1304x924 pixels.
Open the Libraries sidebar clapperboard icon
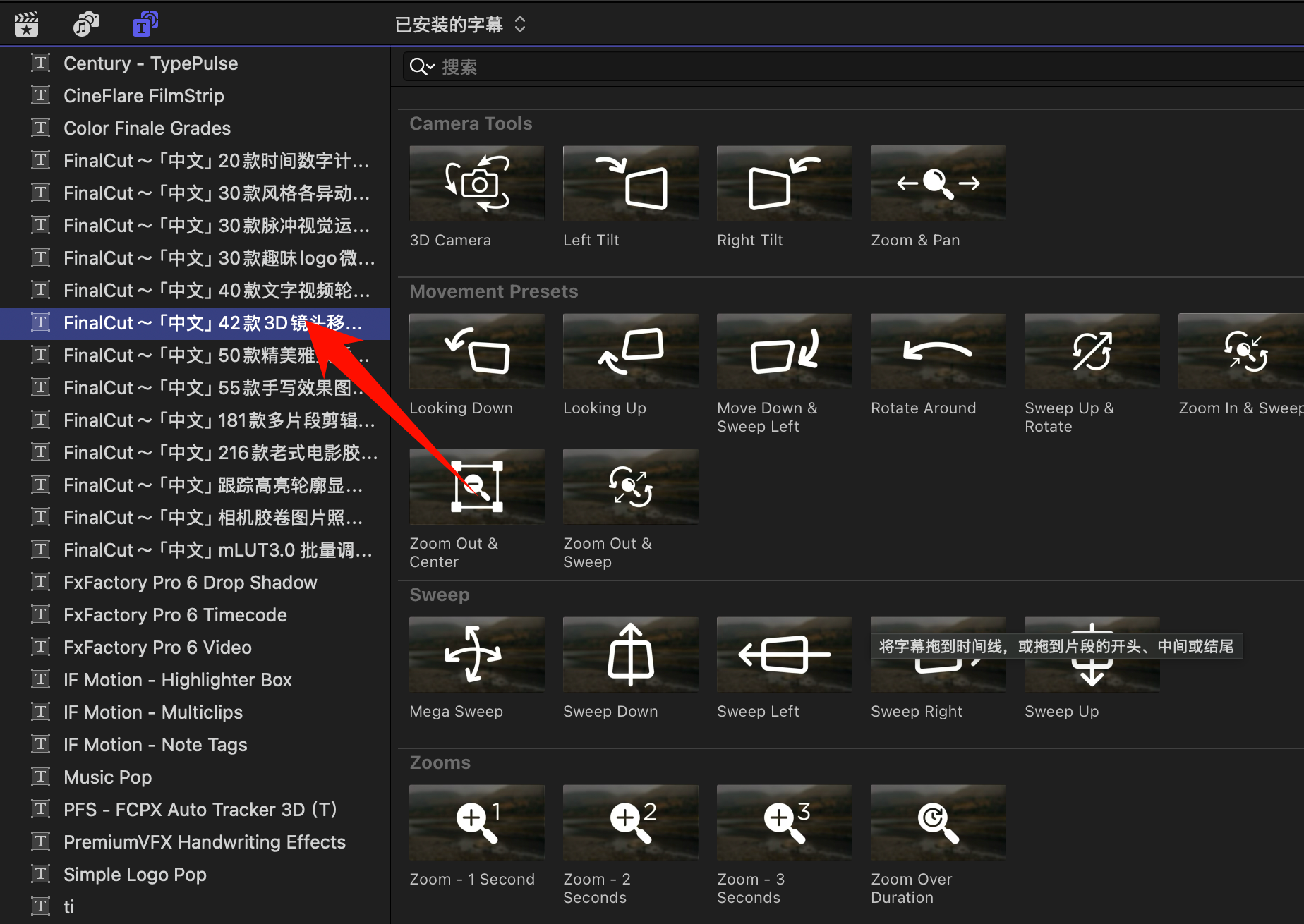[x=27, y=25]
